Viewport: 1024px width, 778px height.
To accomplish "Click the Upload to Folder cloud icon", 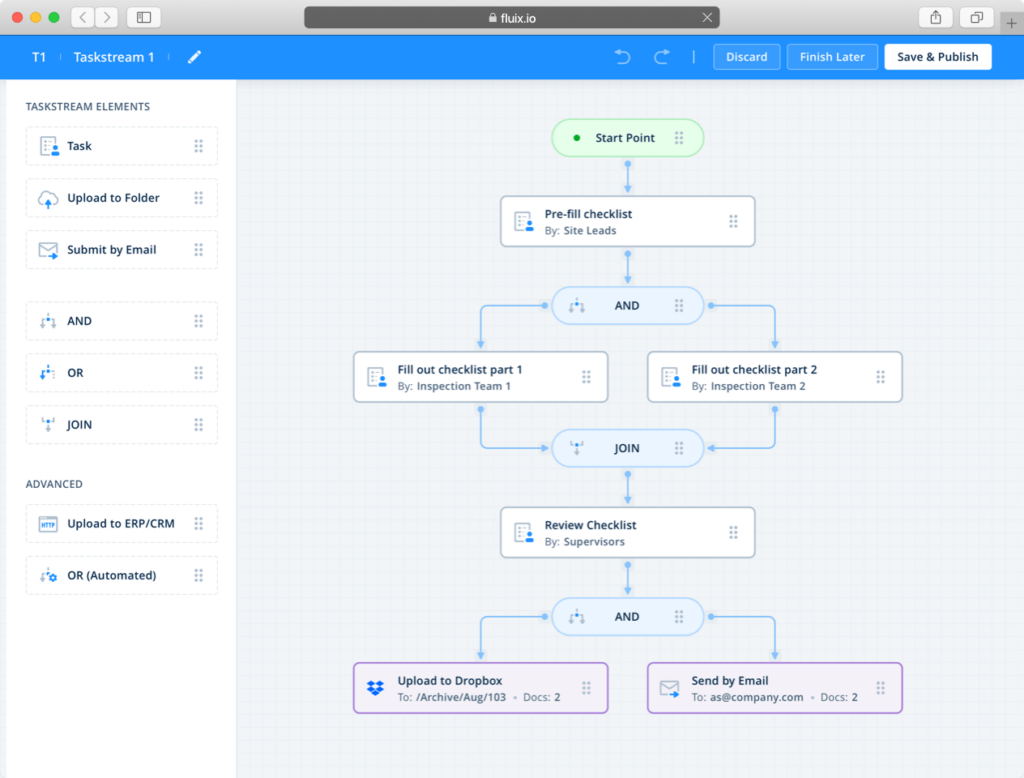I will 49,197.
